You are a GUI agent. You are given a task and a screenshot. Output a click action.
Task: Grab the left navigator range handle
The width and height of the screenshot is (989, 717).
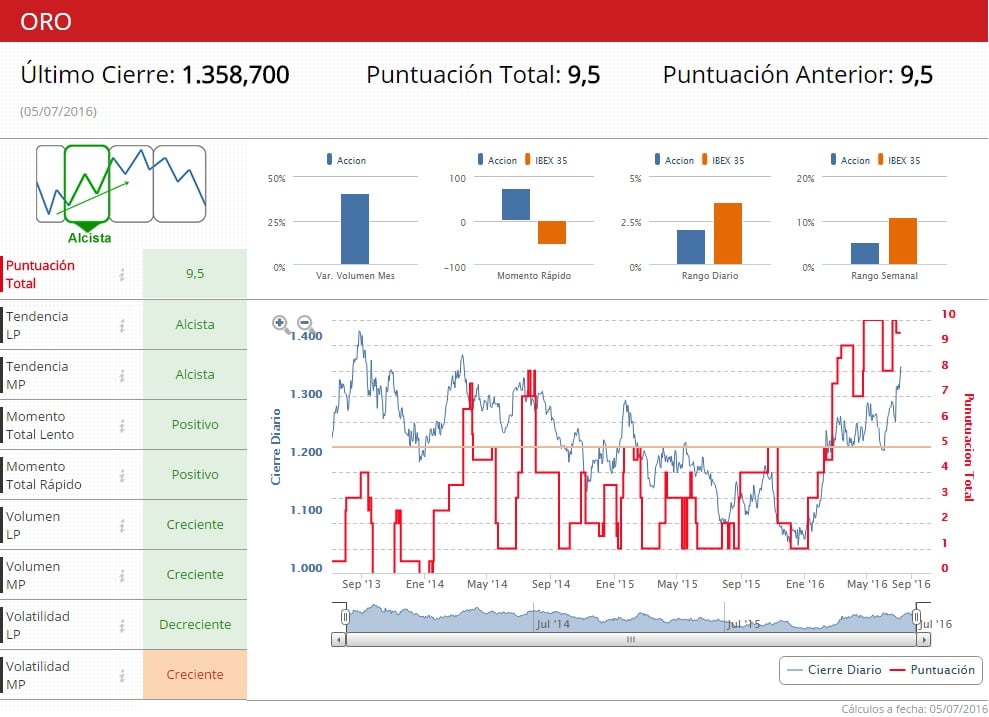pos(345,617)
